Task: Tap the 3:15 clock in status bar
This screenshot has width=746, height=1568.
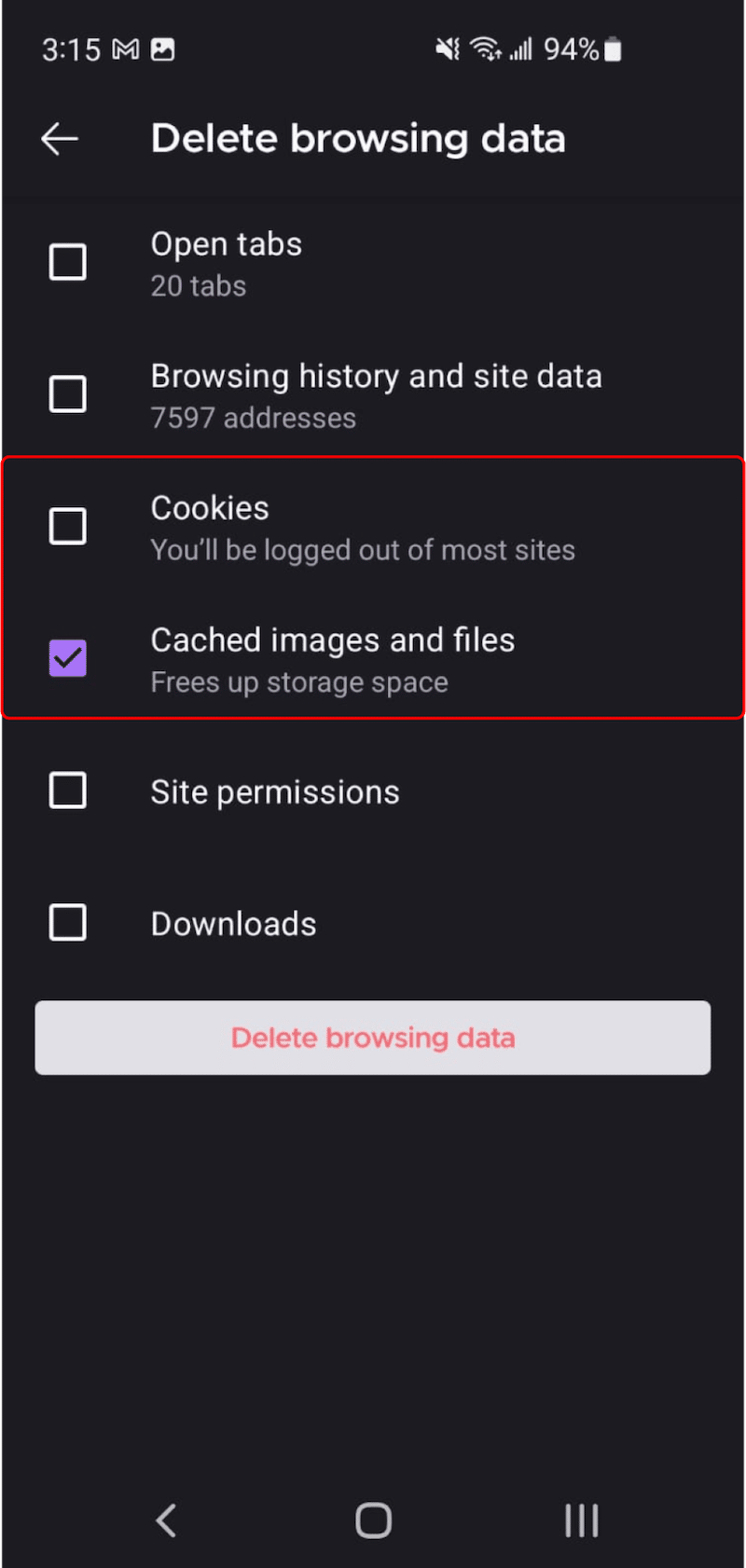Action: (70, 48)
